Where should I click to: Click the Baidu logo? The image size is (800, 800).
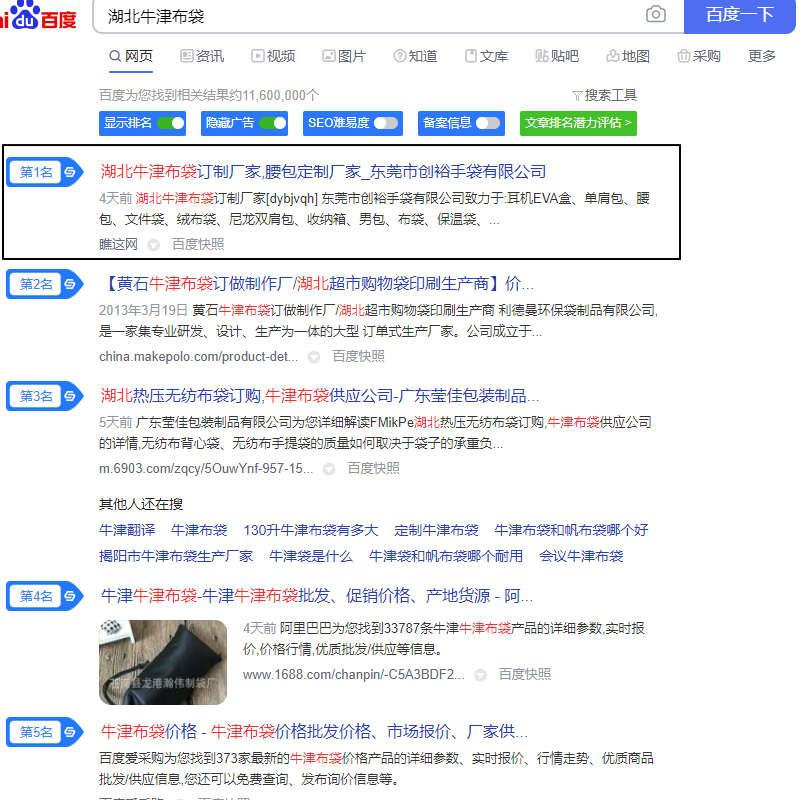coord(38,15)
